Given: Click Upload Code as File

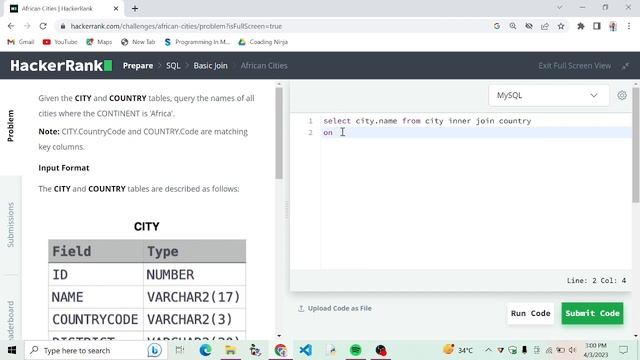Looking at the screenshot, I should [x=335, y=309].
